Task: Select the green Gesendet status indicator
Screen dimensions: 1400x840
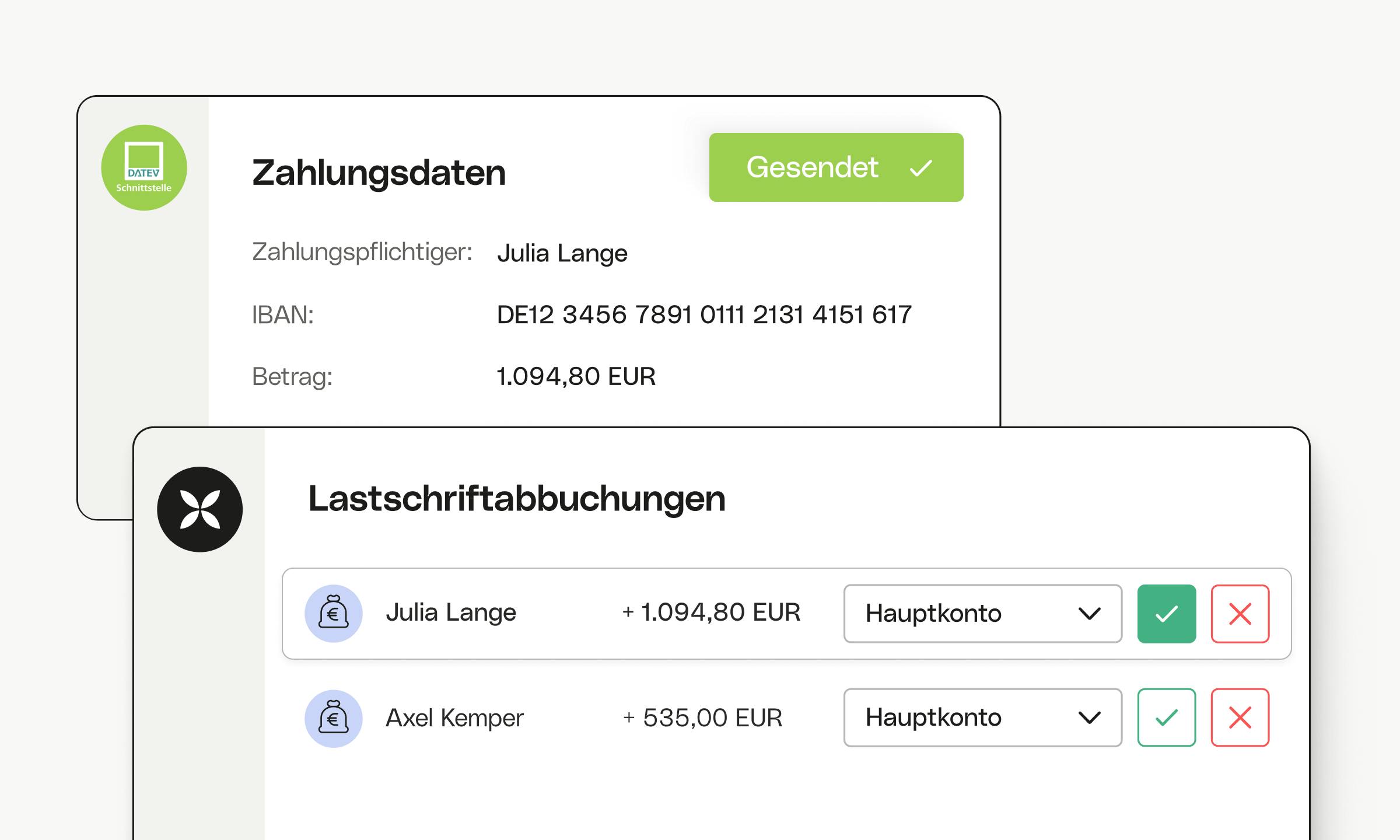Action: 835,167
